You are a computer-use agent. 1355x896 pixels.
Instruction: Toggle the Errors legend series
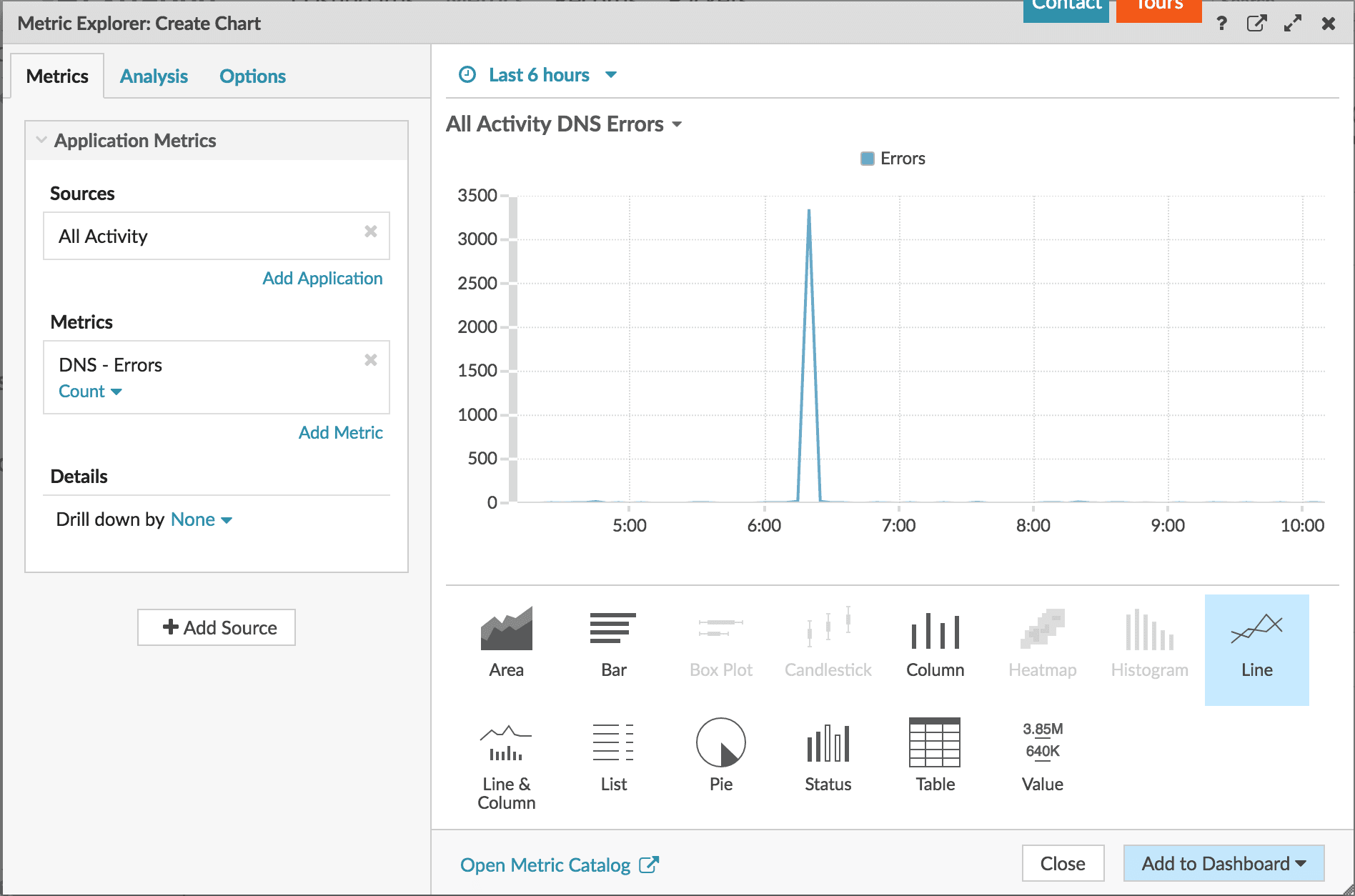893,159
